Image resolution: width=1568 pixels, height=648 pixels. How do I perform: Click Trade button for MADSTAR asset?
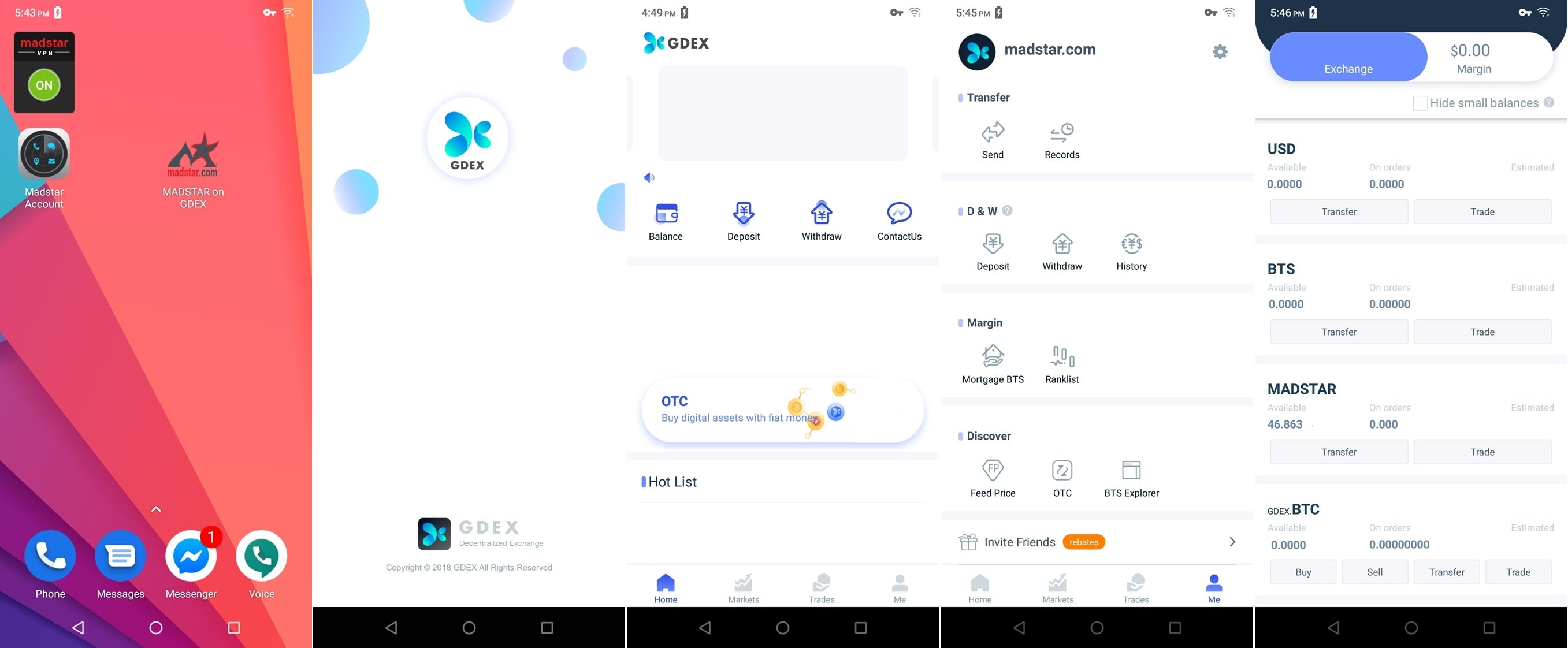1483,451
